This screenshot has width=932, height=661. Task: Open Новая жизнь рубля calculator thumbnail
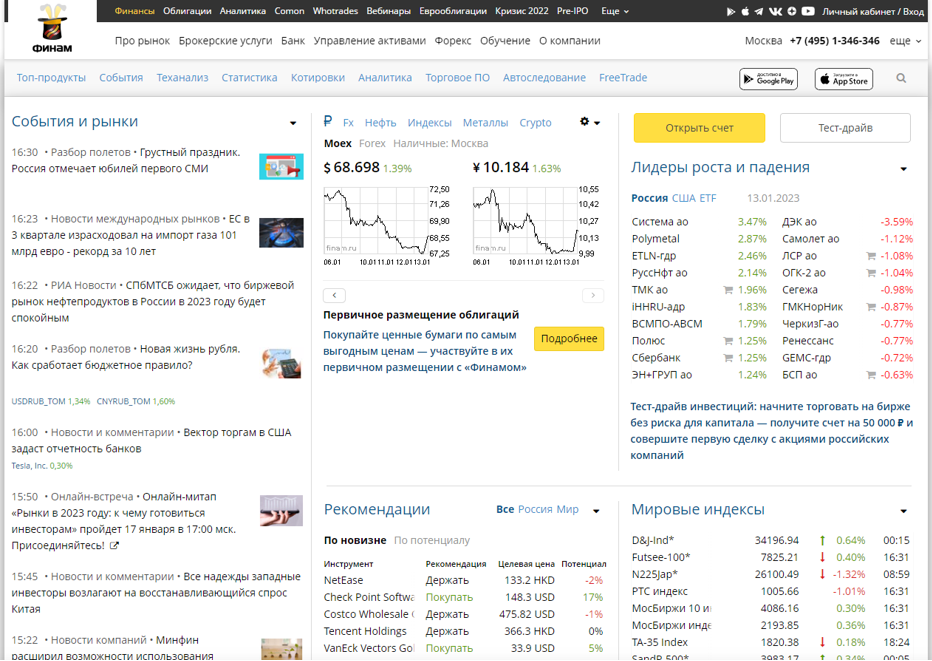[281, 363]
